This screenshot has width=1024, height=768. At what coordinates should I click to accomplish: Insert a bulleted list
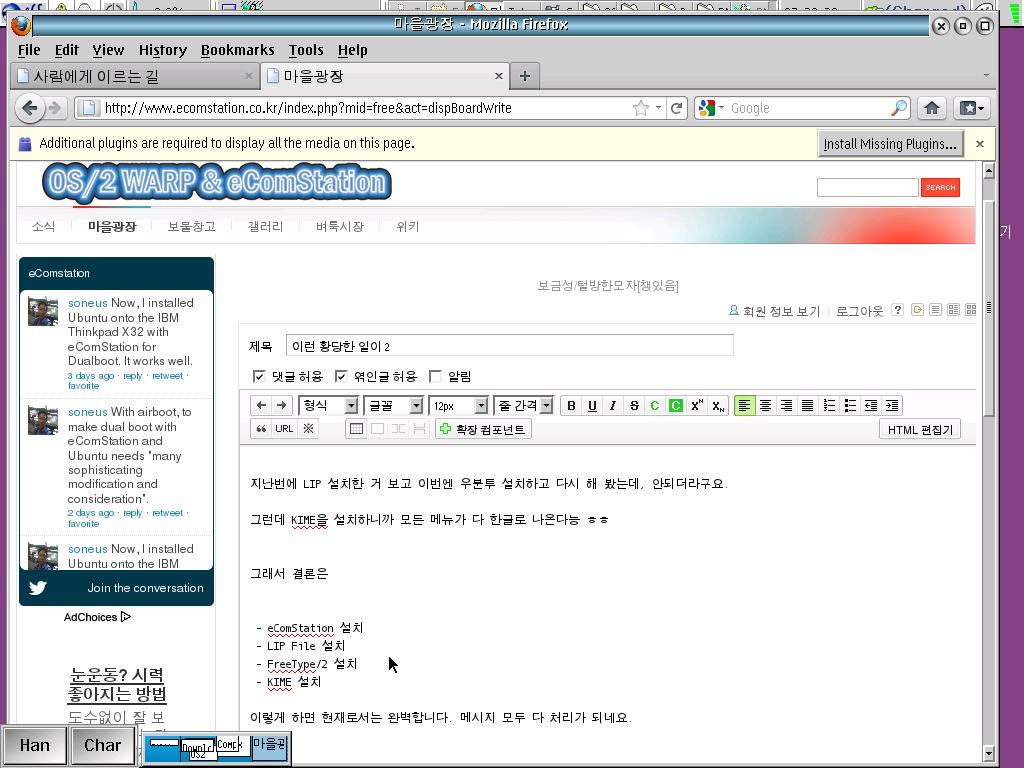pos(850,406)
